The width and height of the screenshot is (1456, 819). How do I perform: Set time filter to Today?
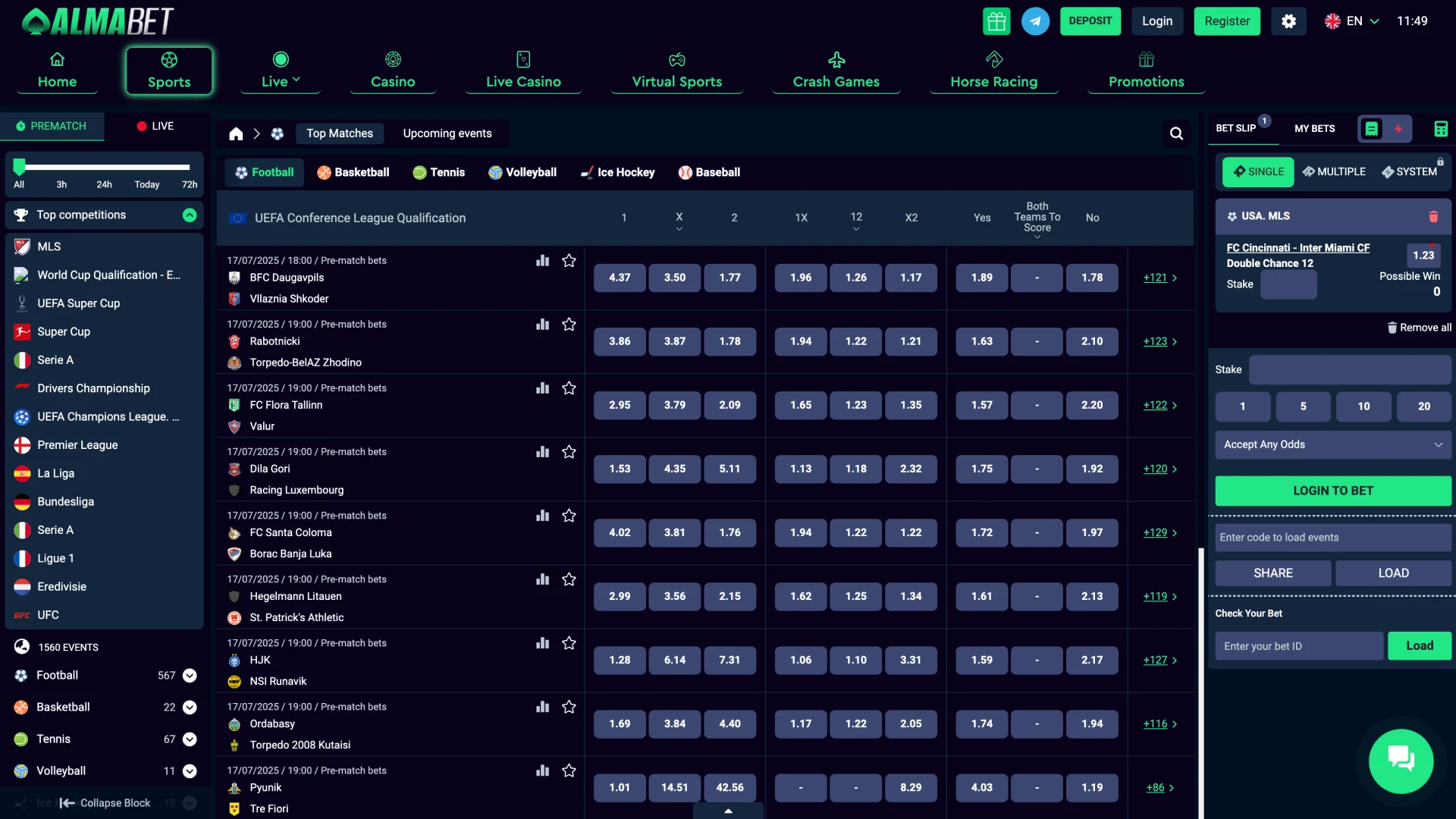point(147,185)
